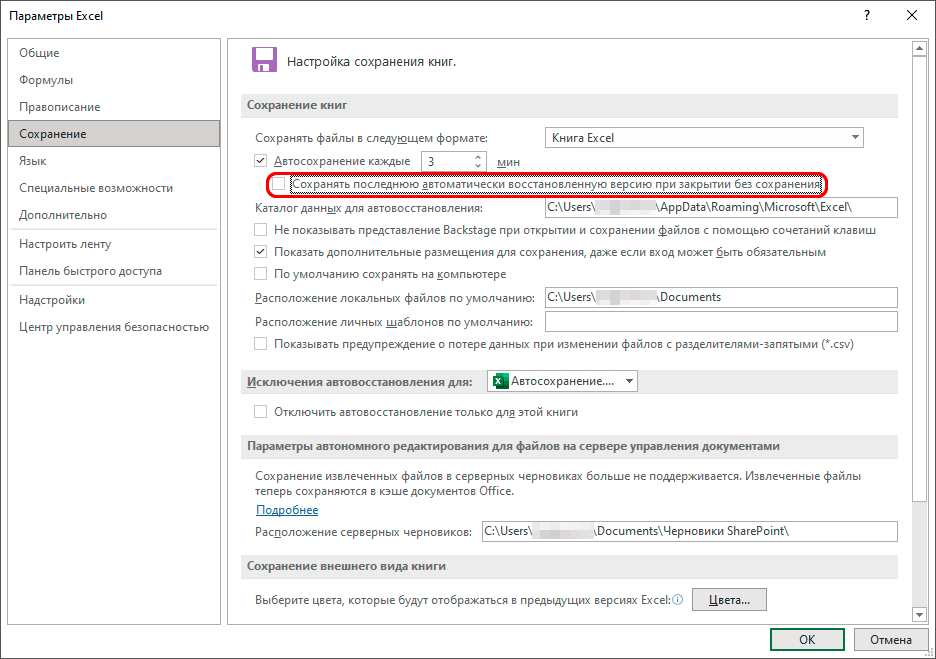Image resolution: width=936 pixels, height=659 pixels.
Task: Click the scrollbar down arrow
Action: pyautogui.click(x=919, y=614)
